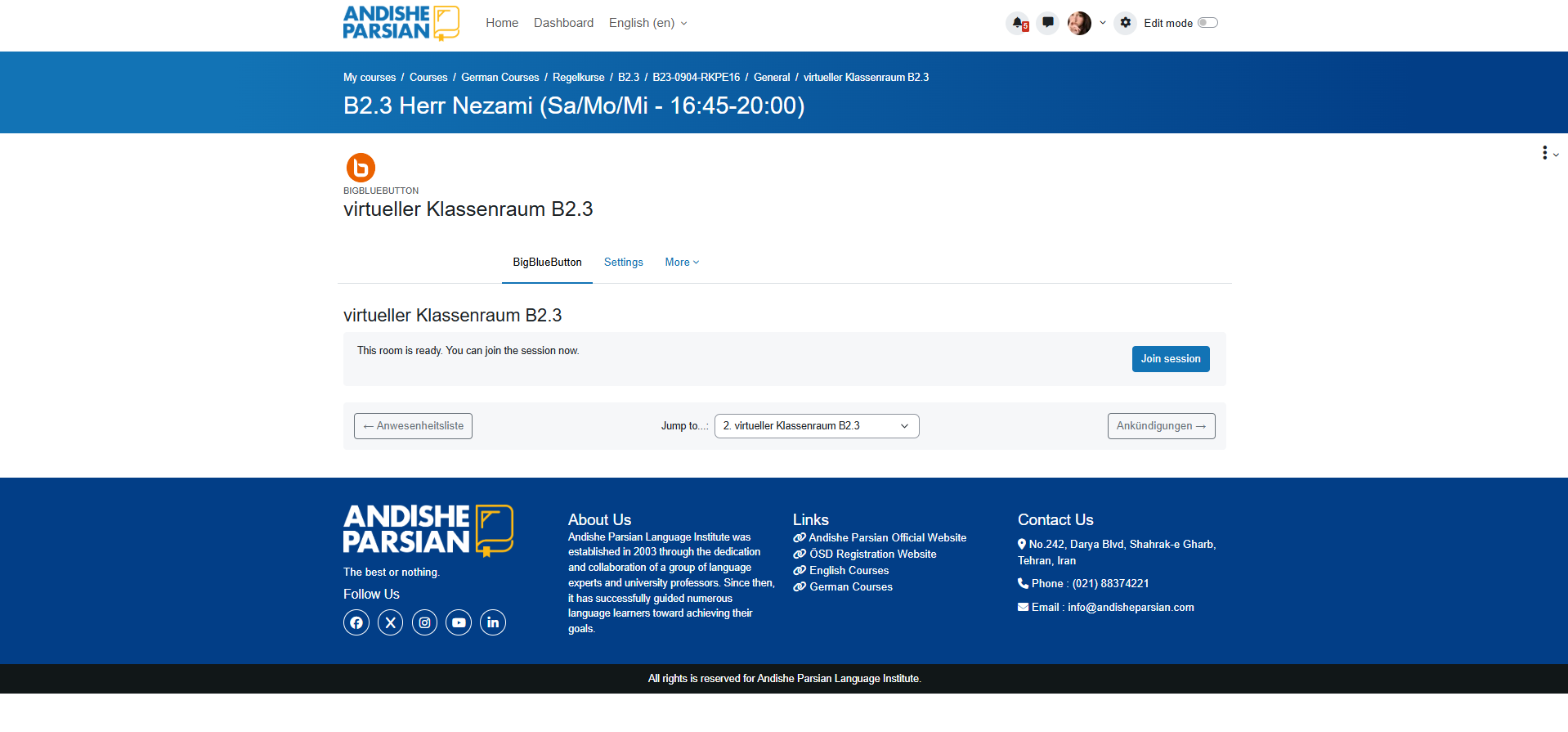This screenshot has height=732, width=1568.
Task: Open the notifications bell icon
Action: pyautogui.click(x=1017, y=23)
